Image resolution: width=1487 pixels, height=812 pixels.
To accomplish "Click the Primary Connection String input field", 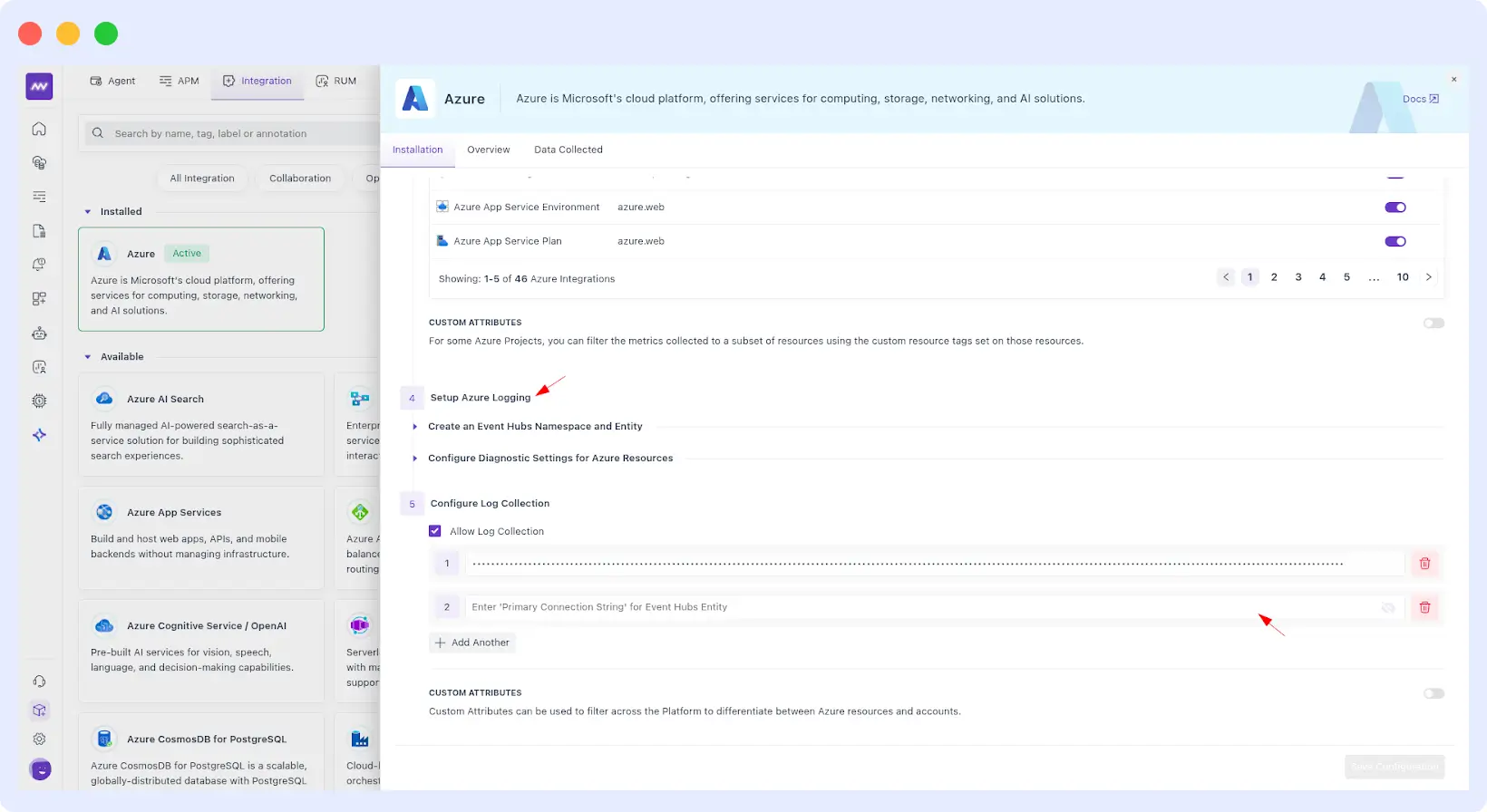I will (x=916, y=607).
